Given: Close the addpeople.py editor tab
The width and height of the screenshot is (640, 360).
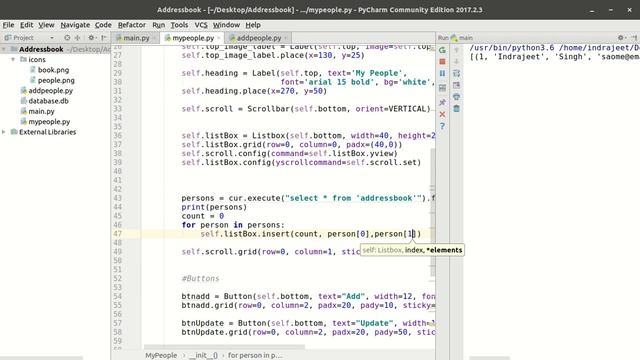Looking at the screenshot, I should pyautogui.click(x=286, y=38).
